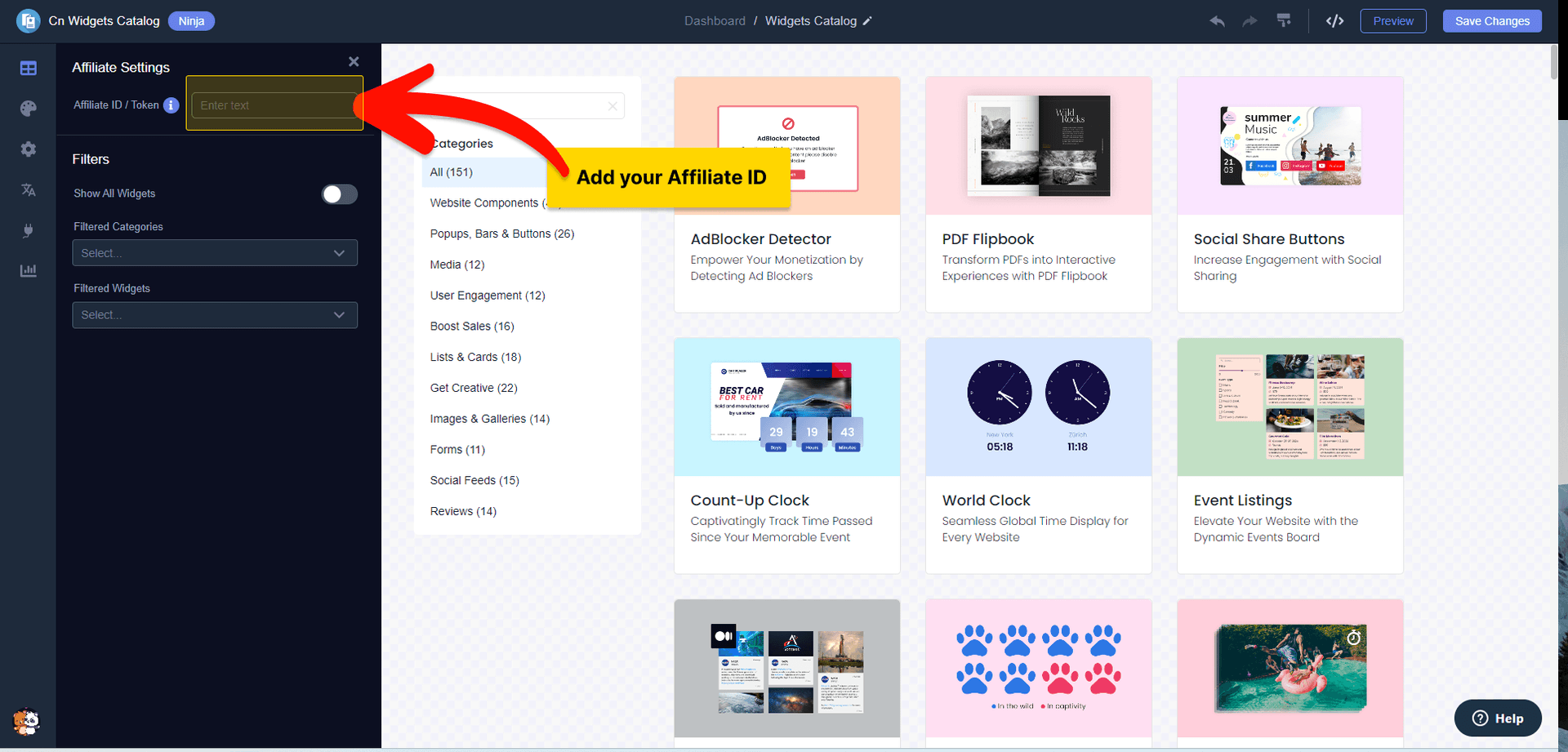
Task: Open the Widgets catalog panel in sidebar
Action: 29,69
